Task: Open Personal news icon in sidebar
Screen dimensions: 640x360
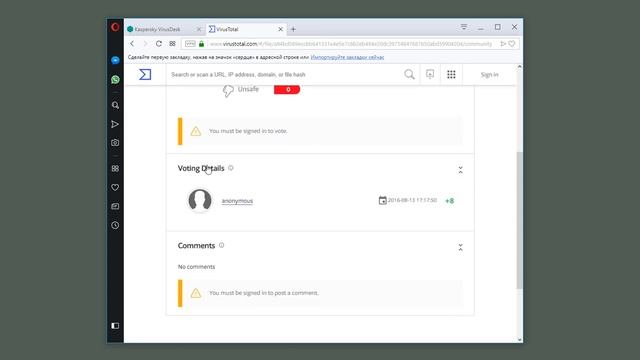Action: click(x=115, y=206)
